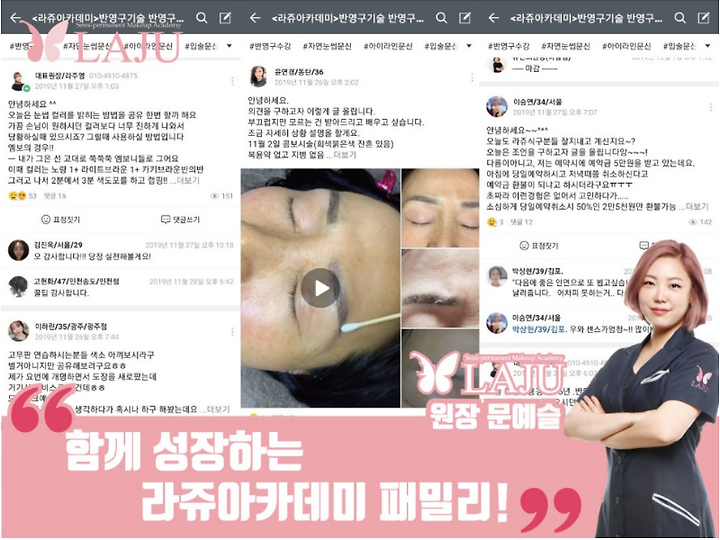Expand hashtag list arrow in right screenshot

708,46
